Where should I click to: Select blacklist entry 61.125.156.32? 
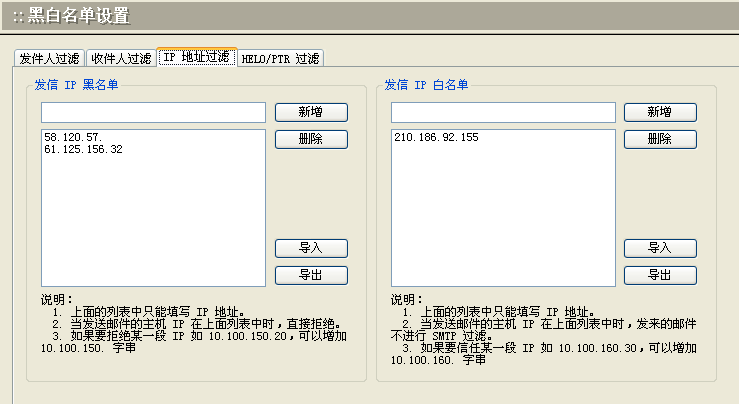click(x=83, y=149)
